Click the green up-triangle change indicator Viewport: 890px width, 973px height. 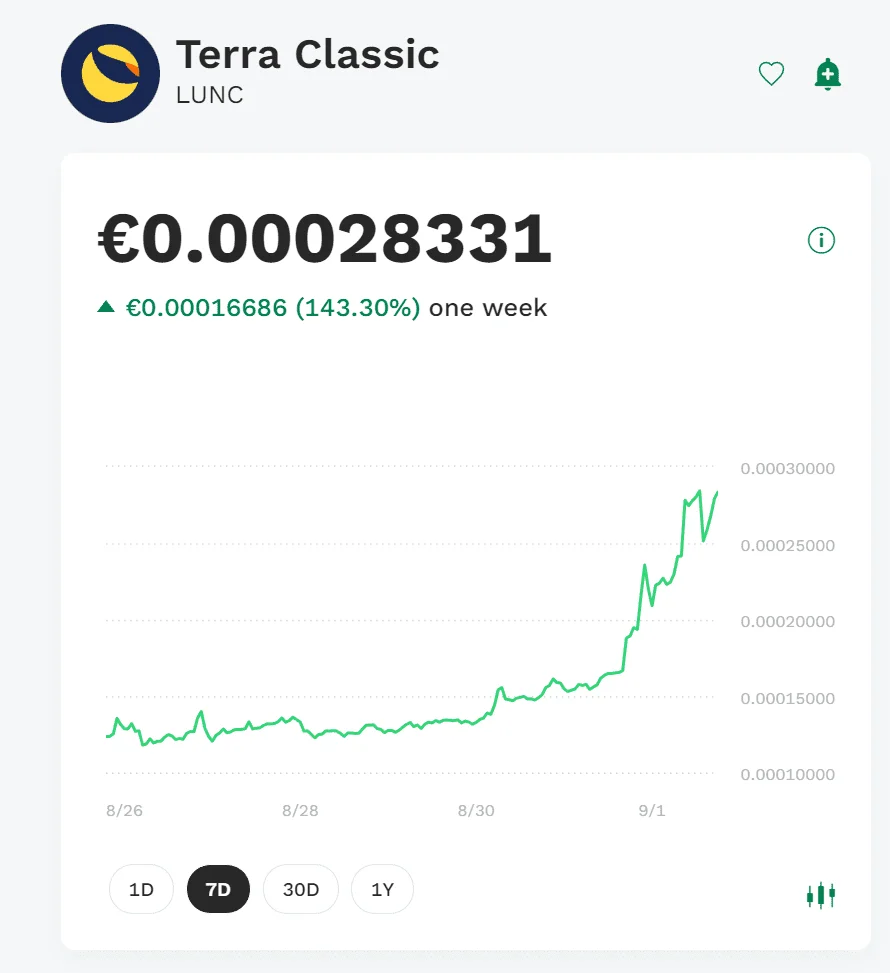106,307
